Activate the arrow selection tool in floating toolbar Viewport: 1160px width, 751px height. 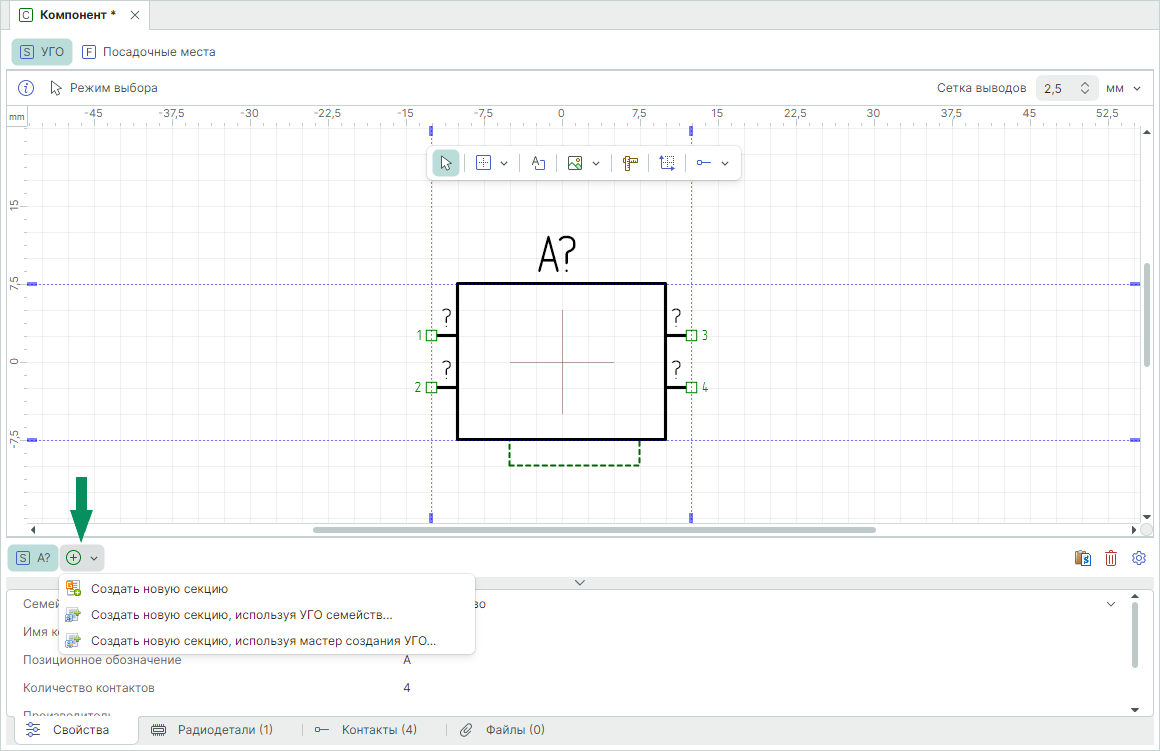pos(447,163)
